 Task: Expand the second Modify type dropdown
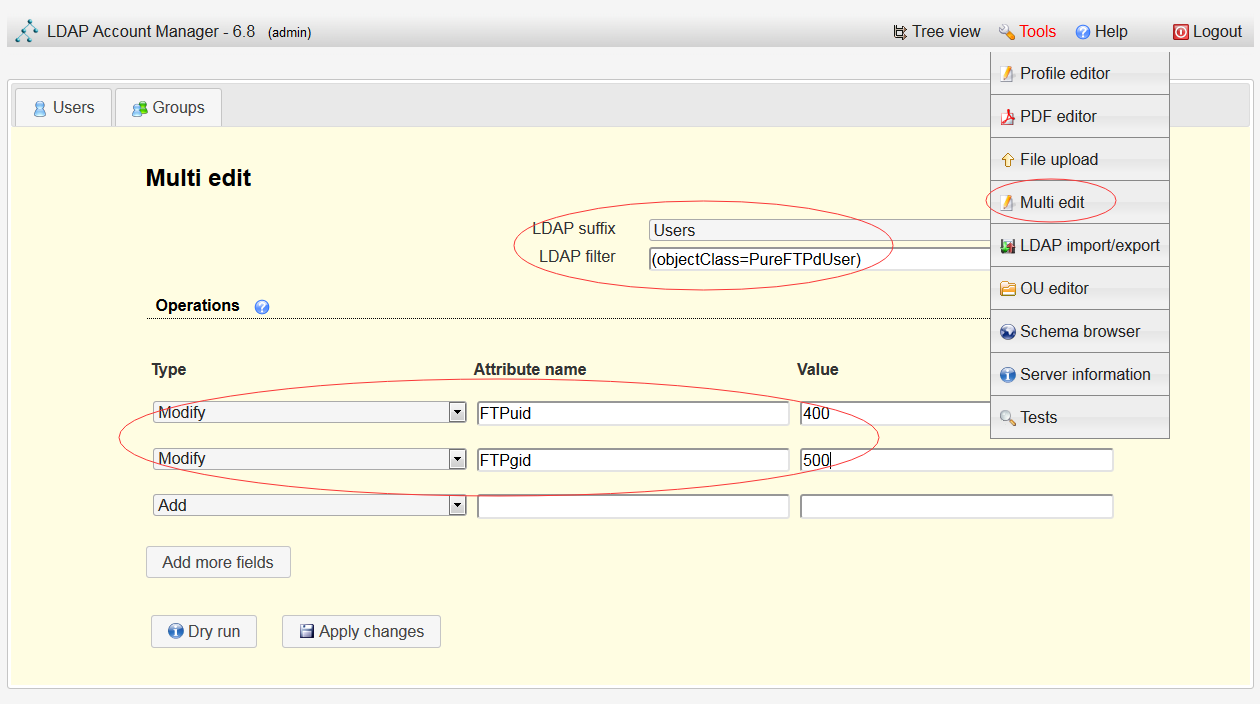[309, 459]
